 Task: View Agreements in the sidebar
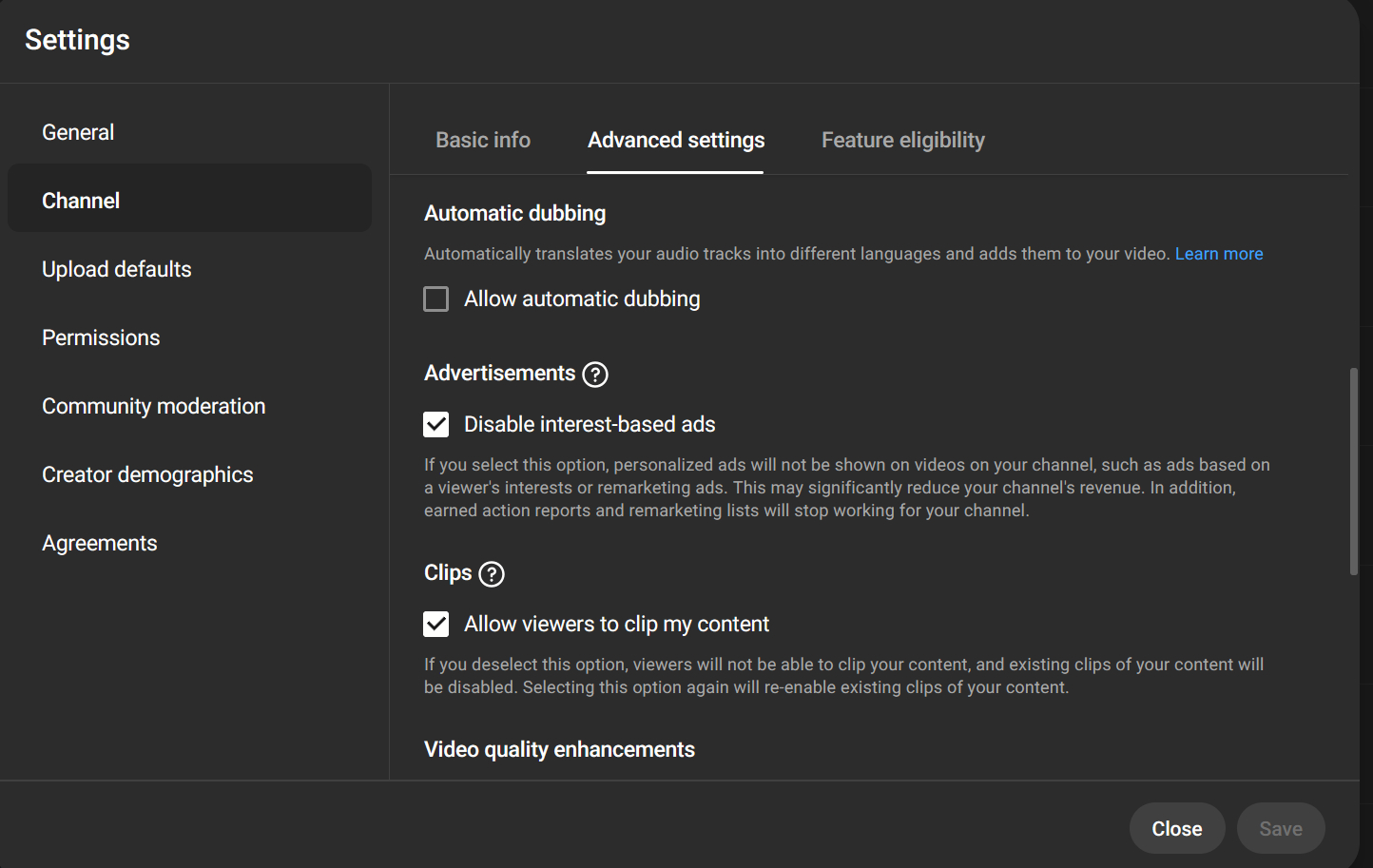pos(100,544)
